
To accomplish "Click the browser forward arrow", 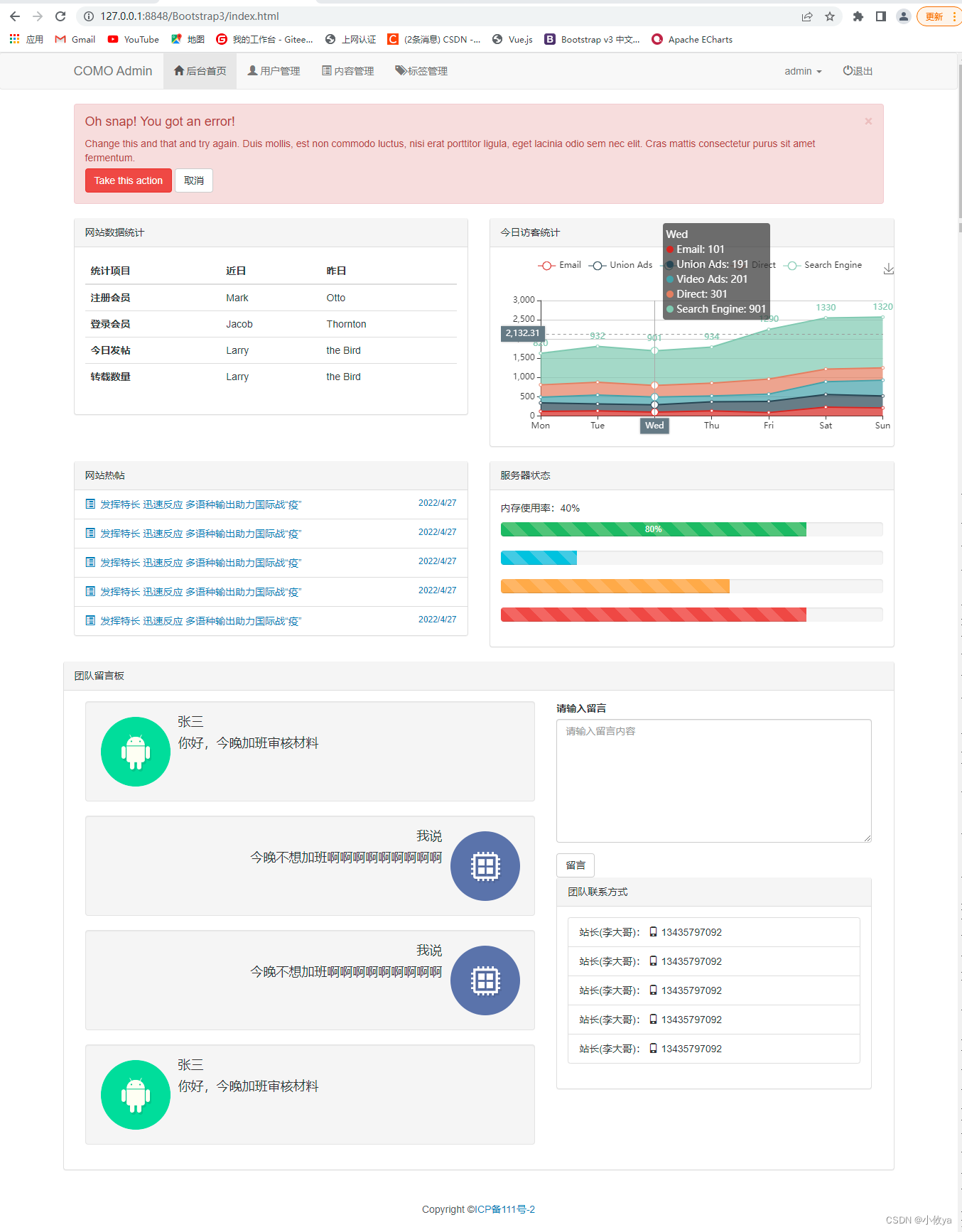I will 38,16.
